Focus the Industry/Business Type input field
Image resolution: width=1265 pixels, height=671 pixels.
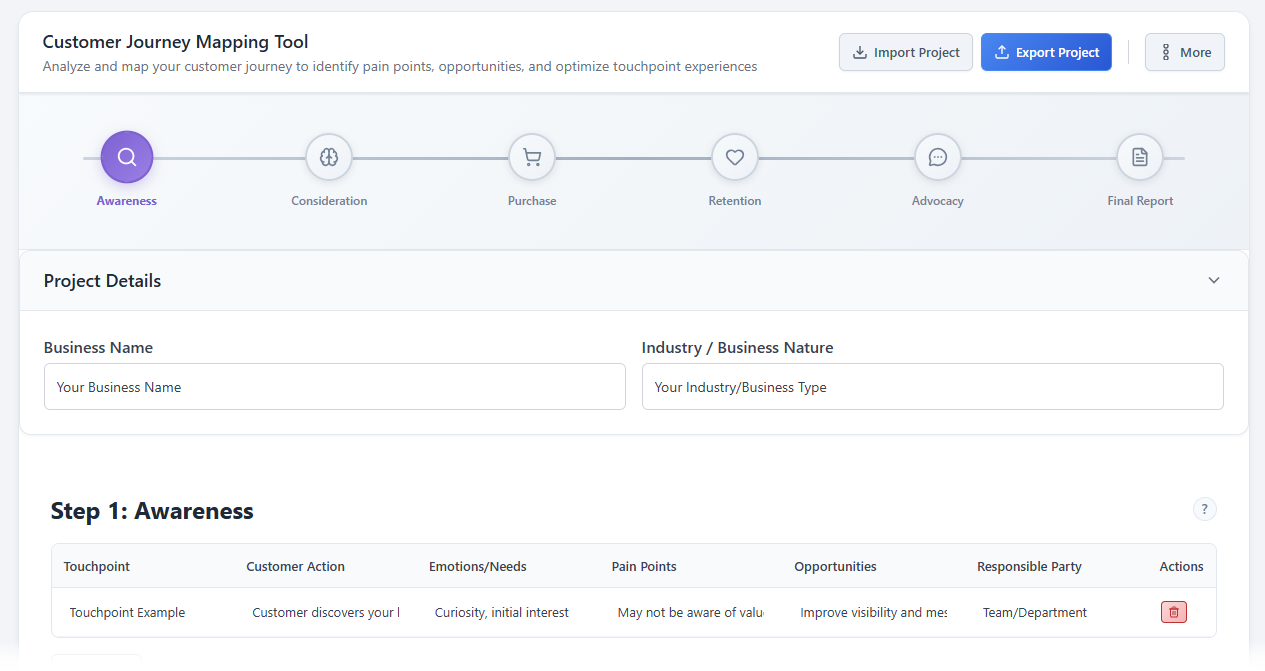pos(932,386)
